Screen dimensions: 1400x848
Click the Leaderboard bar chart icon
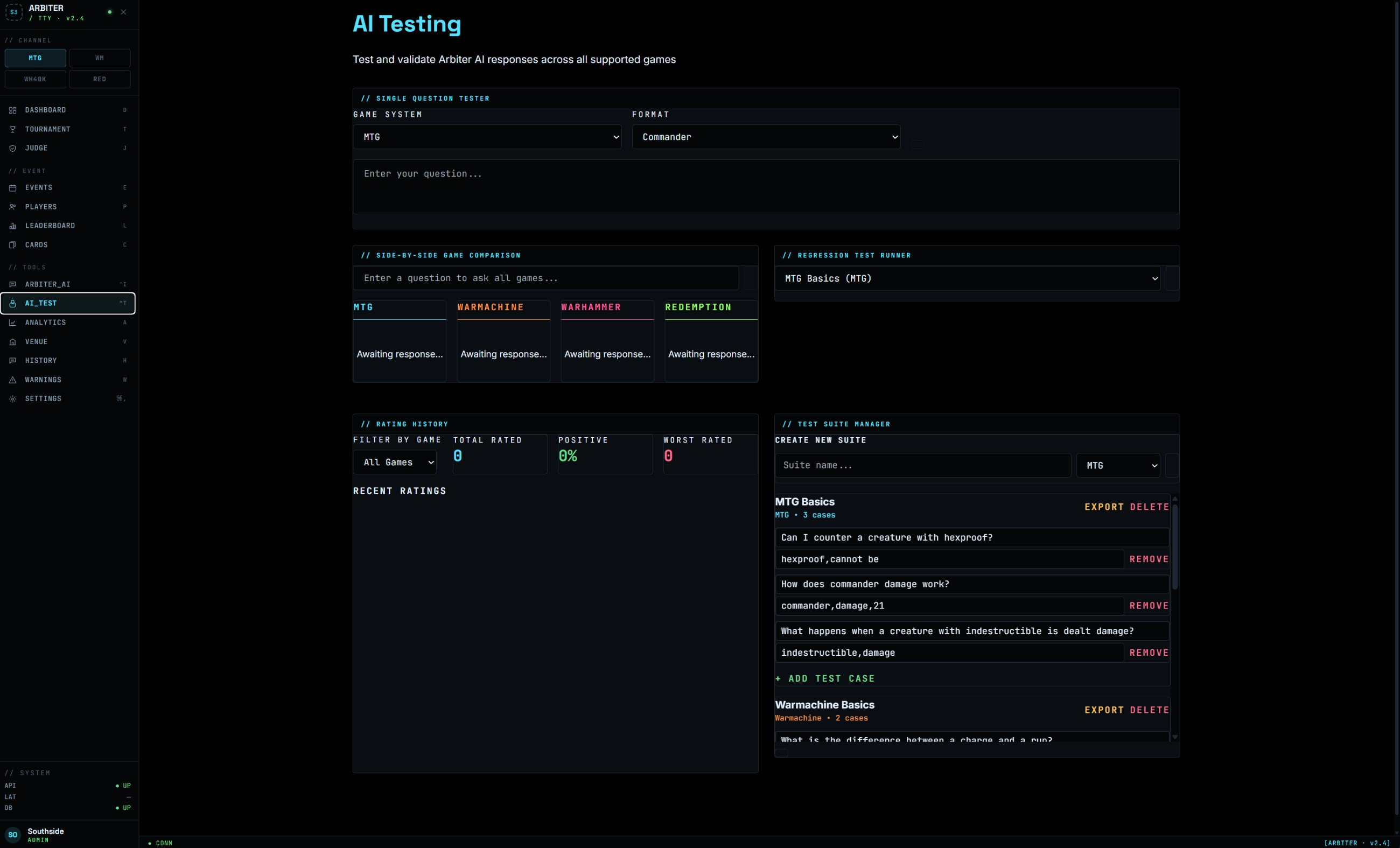(x=12, y=226)
